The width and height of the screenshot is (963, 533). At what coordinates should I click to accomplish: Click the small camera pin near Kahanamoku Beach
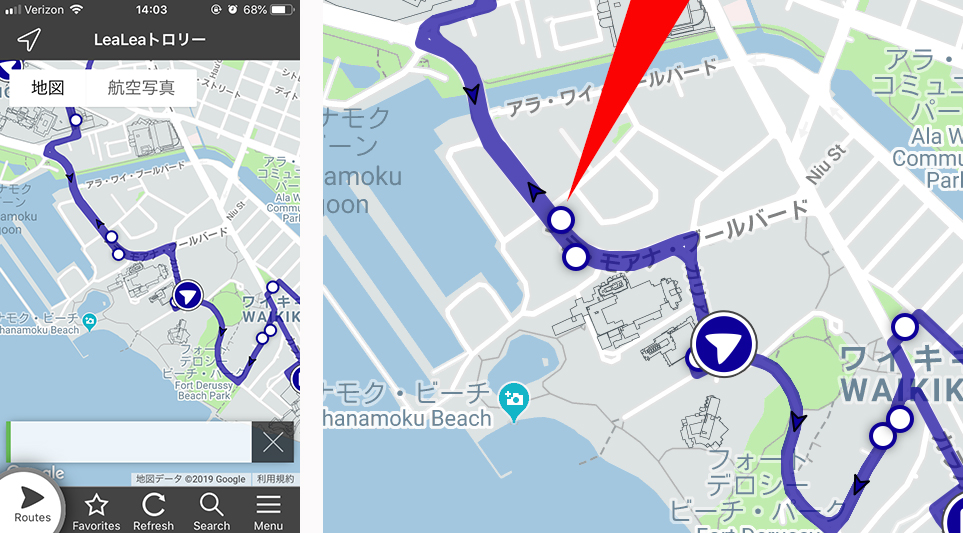(90, 321)
